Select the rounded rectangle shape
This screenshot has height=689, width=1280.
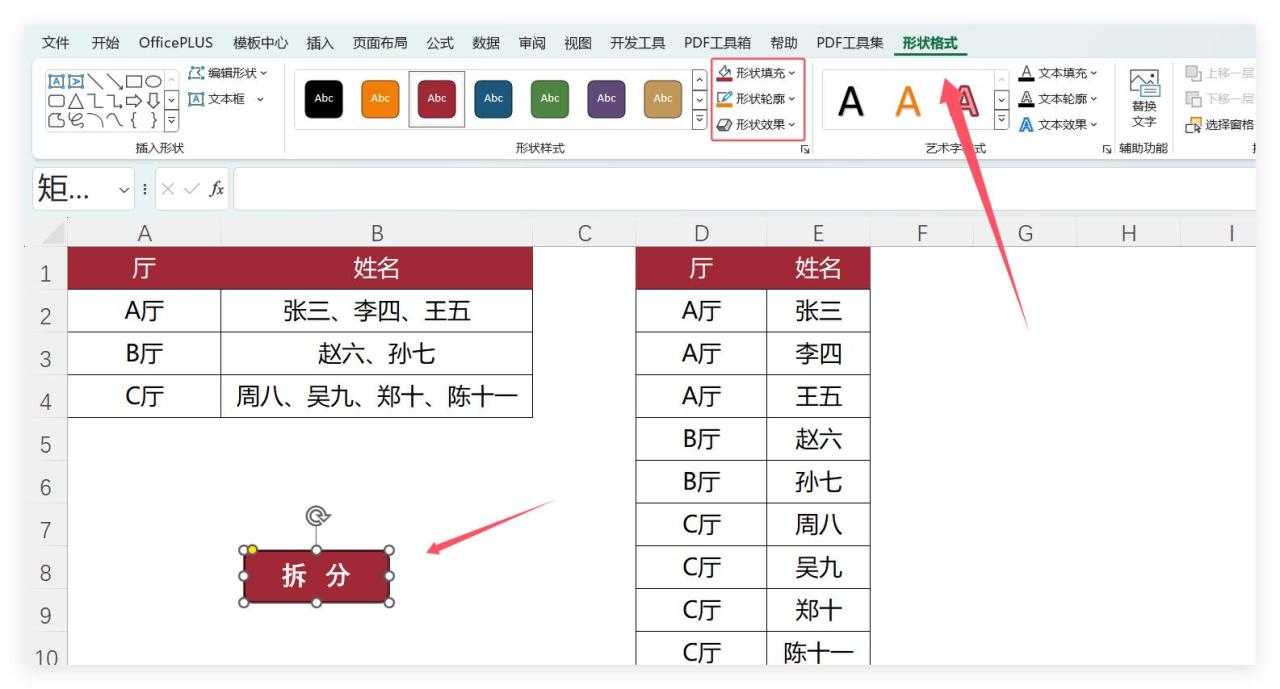[56, 100]
